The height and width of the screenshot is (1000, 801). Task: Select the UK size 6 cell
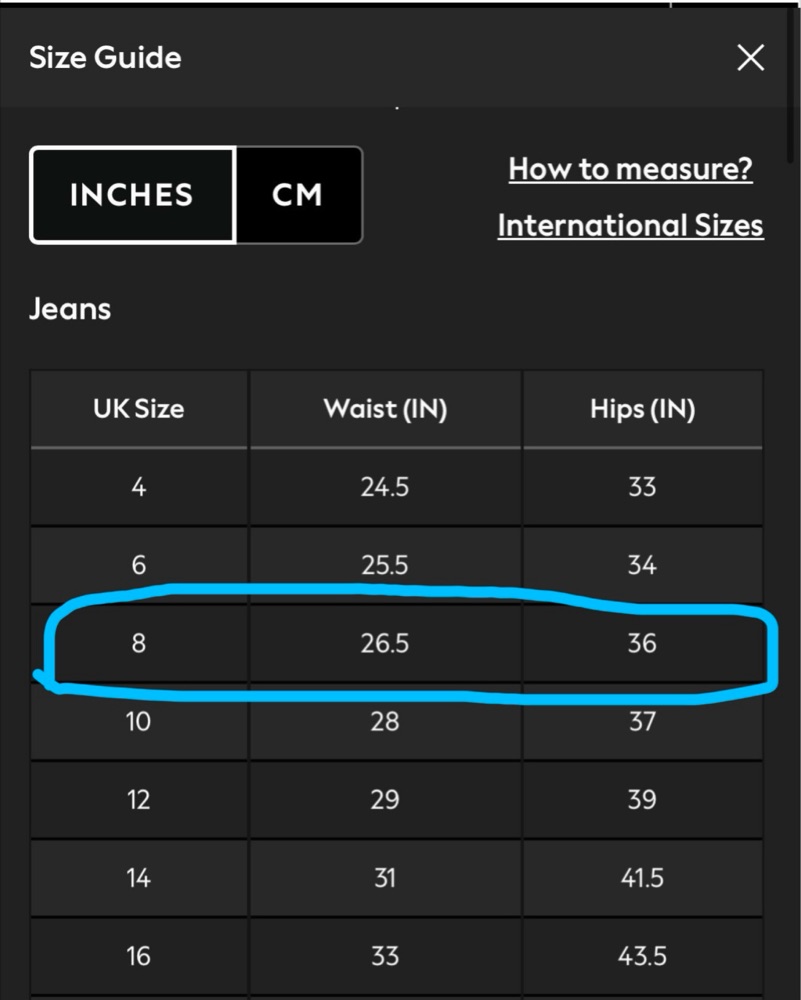(x=138, y=565)
